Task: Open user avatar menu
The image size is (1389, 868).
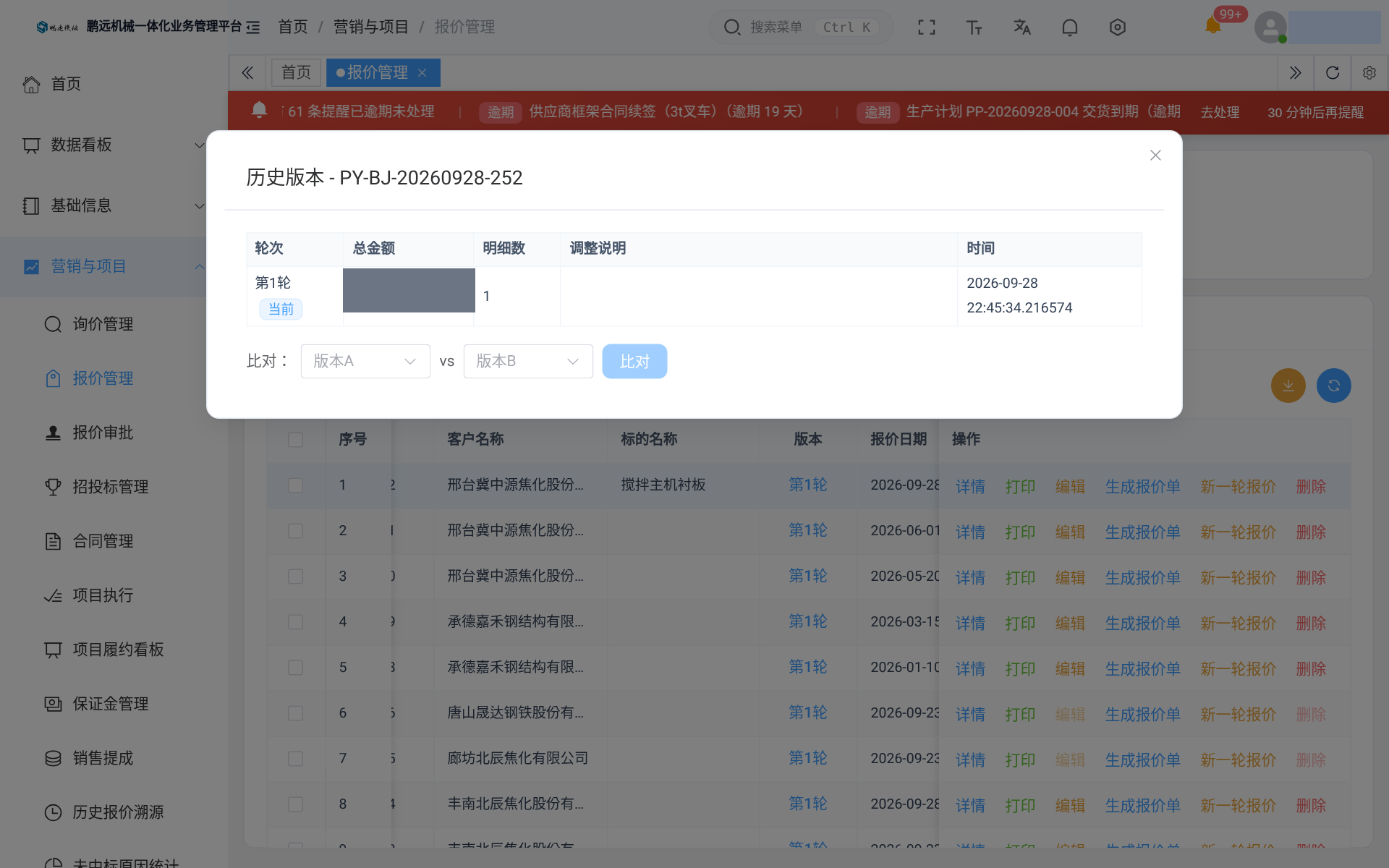Action: pyautogui.click(x=1270, y=27)
